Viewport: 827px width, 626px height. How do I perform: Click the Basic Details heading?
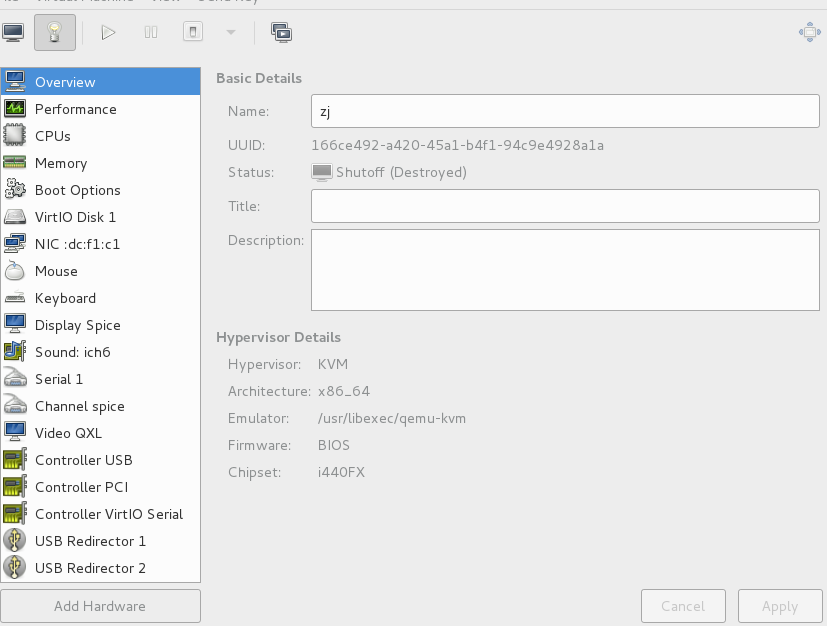tap(259, 78)
